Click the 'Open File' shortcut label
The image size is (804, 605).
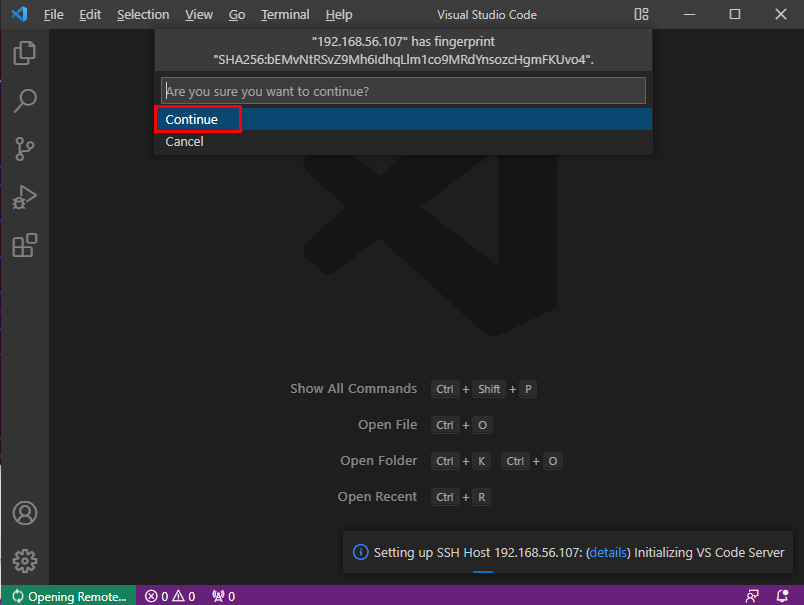tap(387, 425)
